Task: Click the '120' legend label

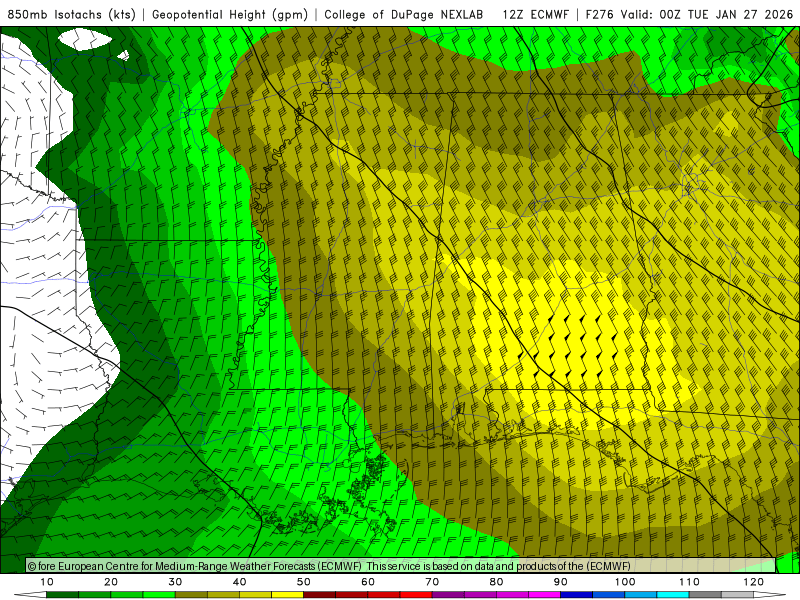Action: pos(754,582)
